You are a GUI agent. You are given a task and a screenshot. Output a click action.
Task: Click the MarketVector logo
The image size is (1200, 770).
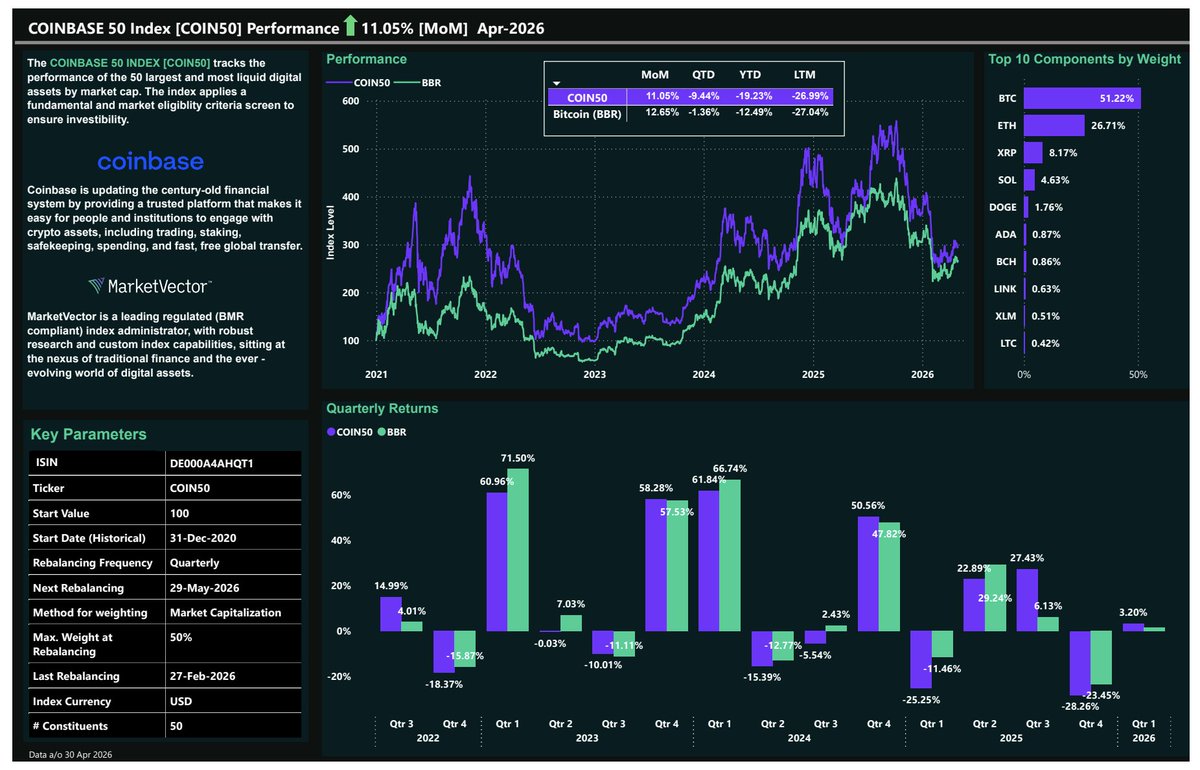(x=150, y=286)
